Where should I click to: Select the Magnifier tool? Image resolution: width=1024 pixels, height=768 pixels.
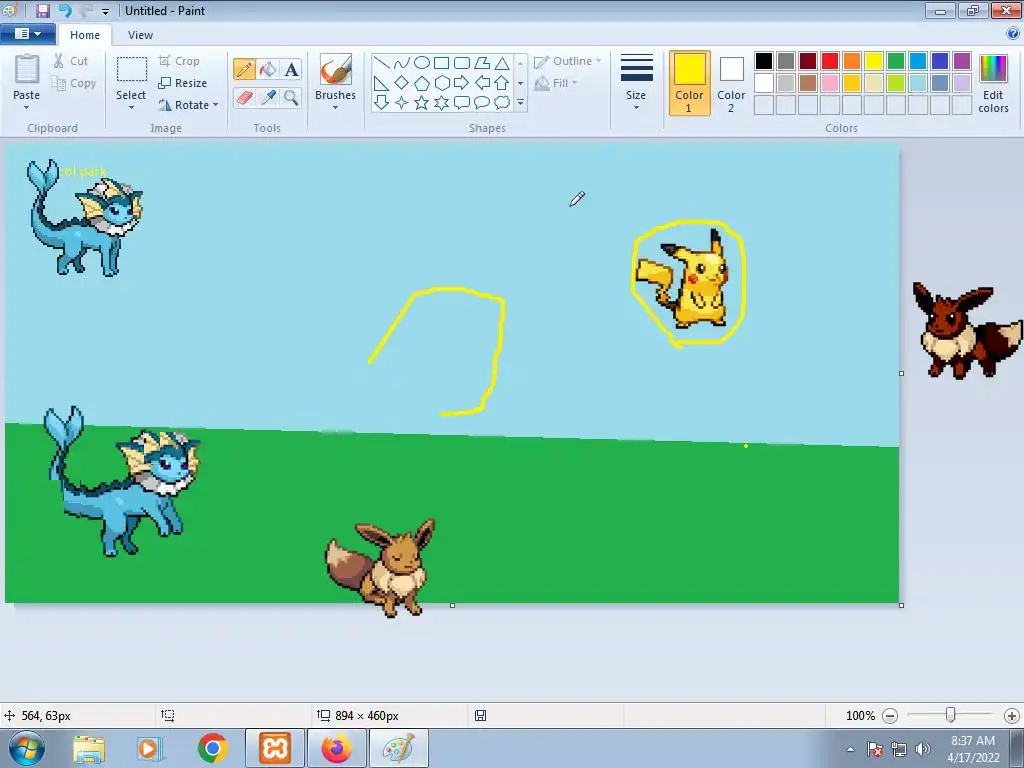tap(291, 98)
